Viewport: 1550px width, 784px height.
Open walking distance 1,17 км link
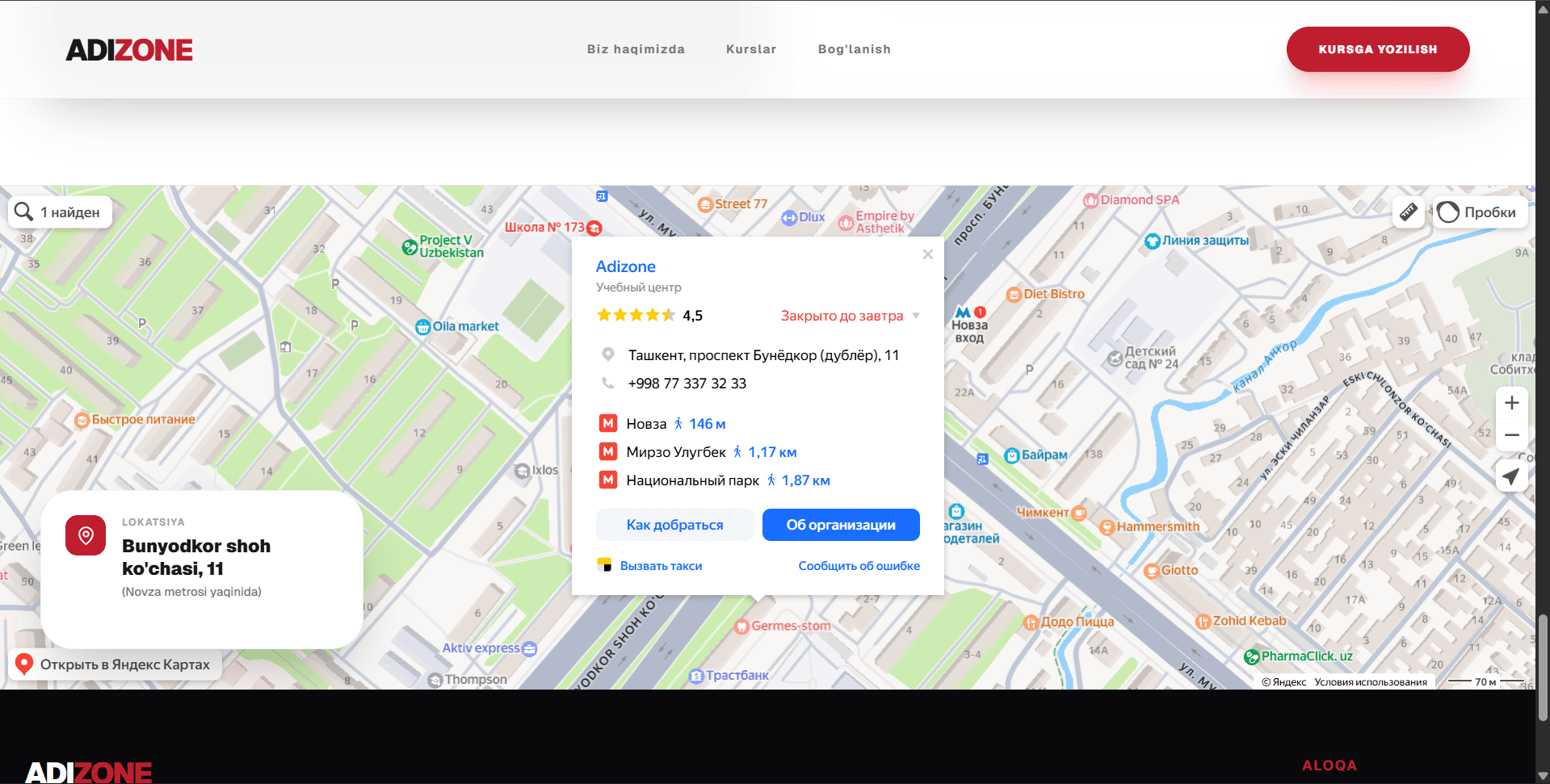coord(765,452)
